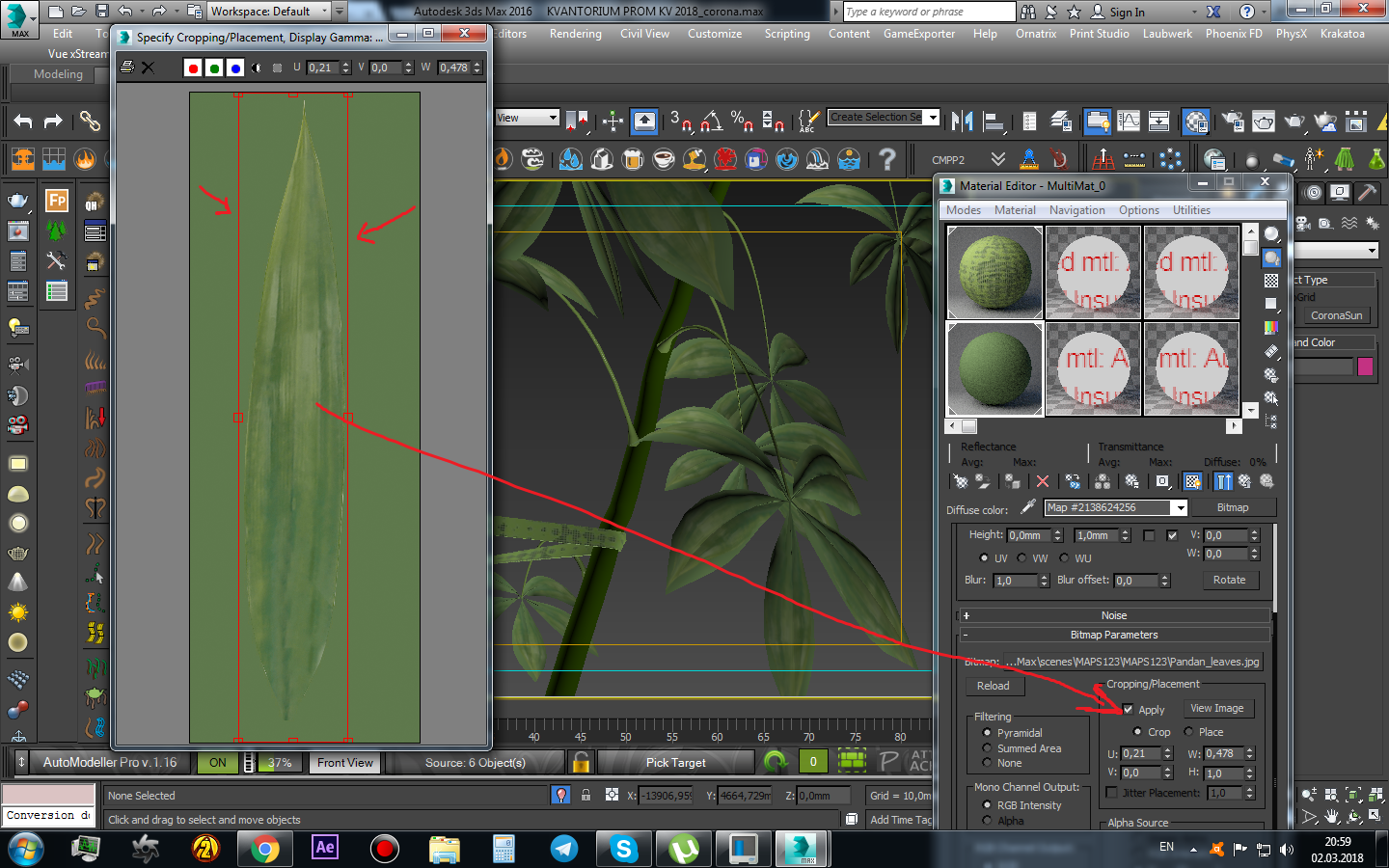Select Summed Area filtering option
The width and height of the screenshot is (1389, 868).
(988, 748)
